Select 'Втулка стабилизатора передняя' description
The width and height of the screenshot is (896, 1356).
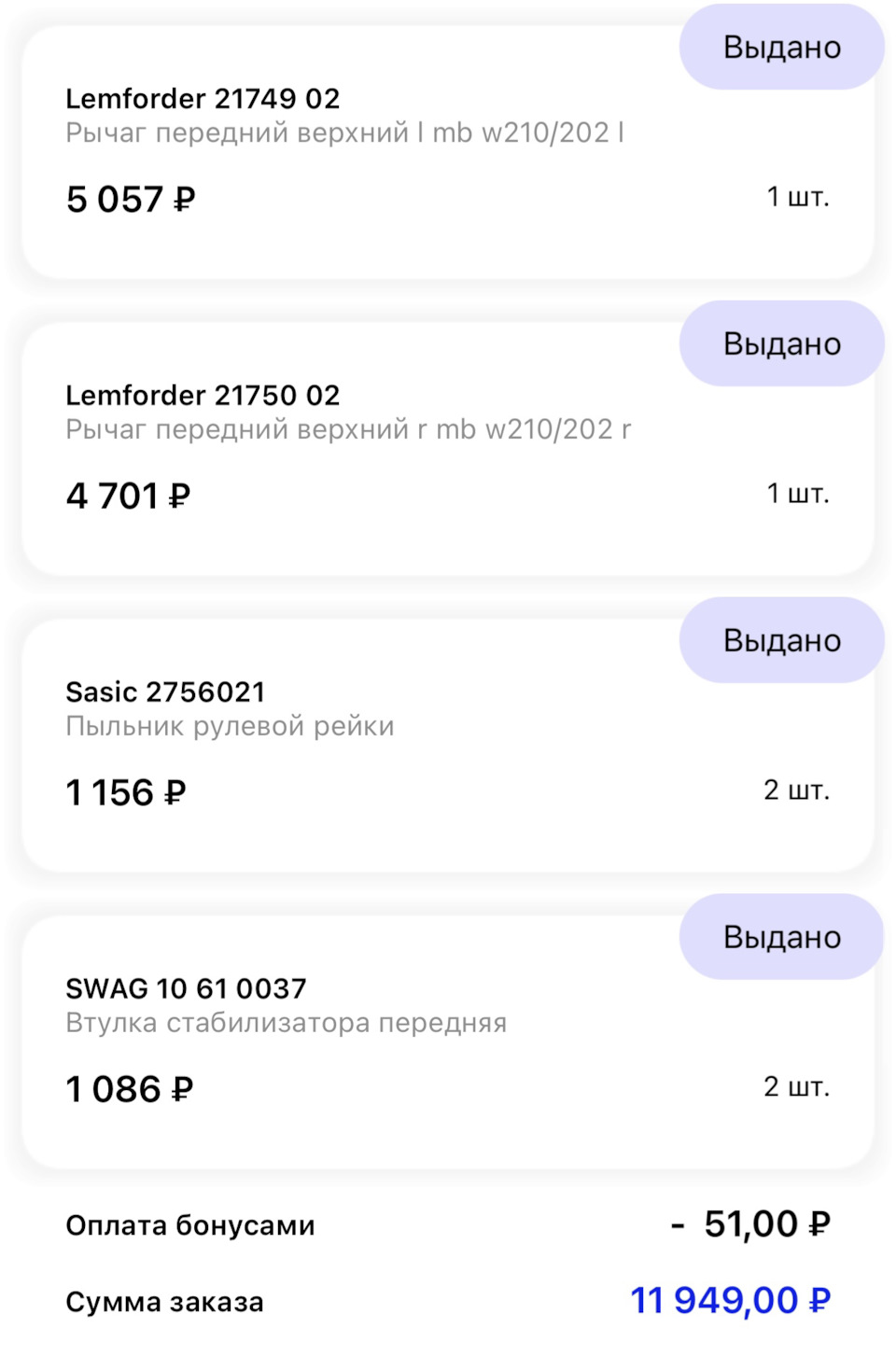(x=286, y=1024)
